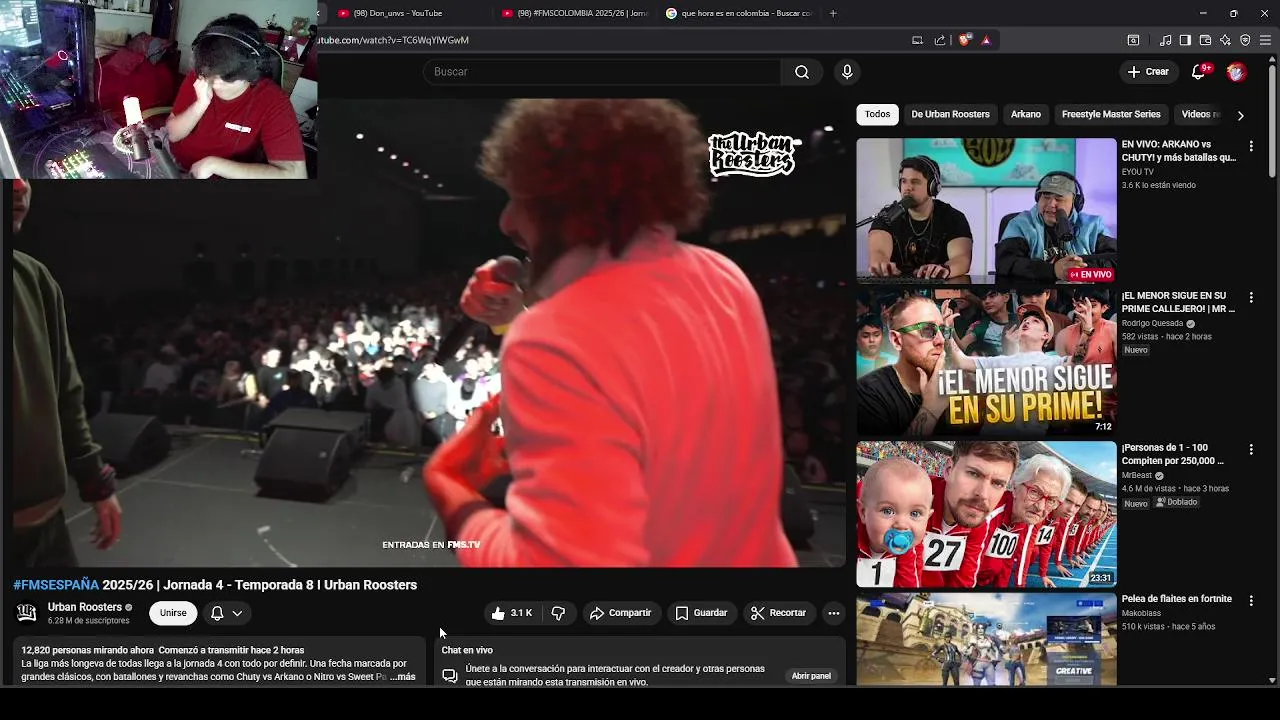Open YouTube notifications bell with 9+ badge
The image size is (1280, 720).
point(1199,72)
